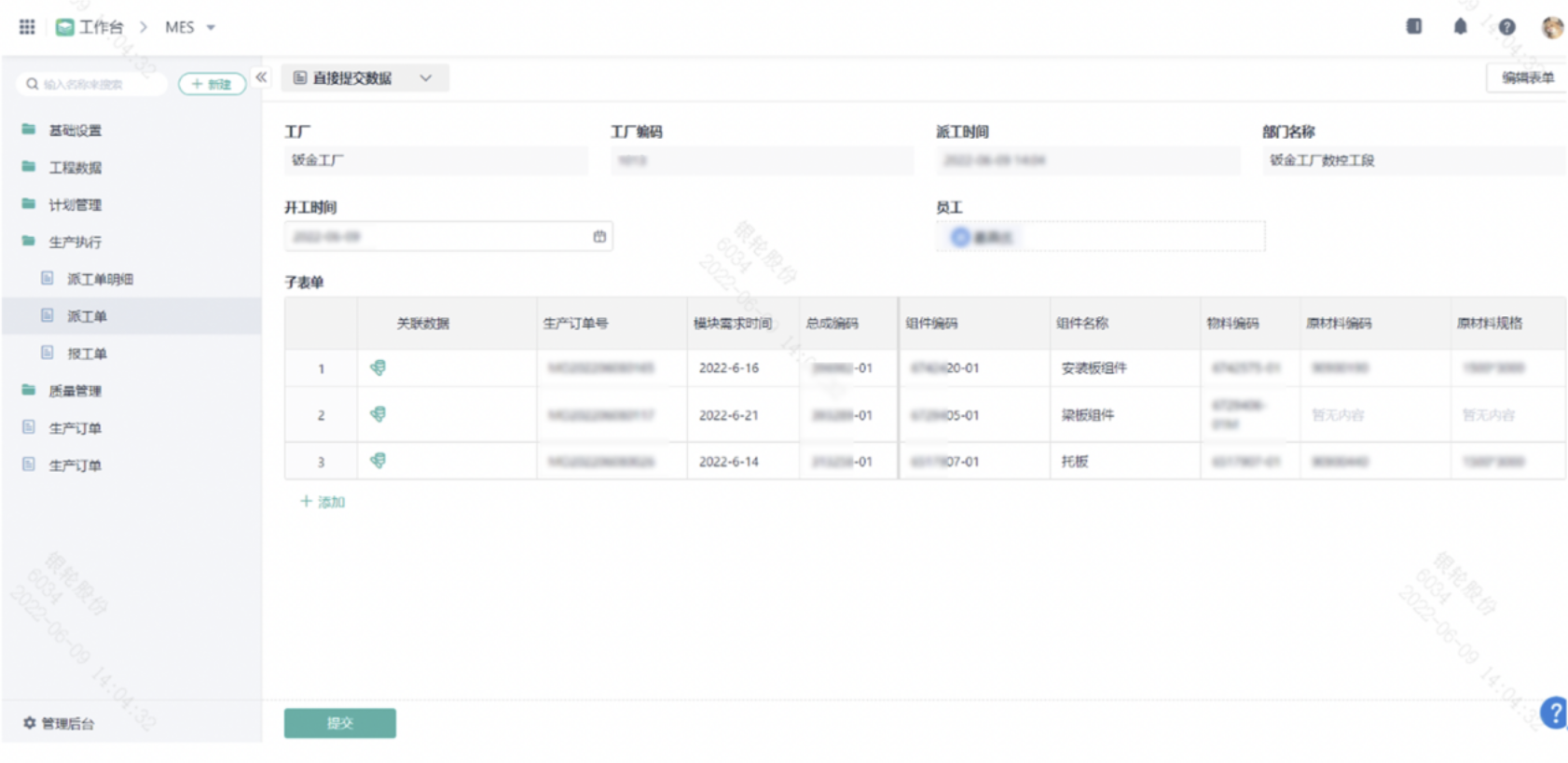Click the + 添加 row link

click(x=323, y=502)
